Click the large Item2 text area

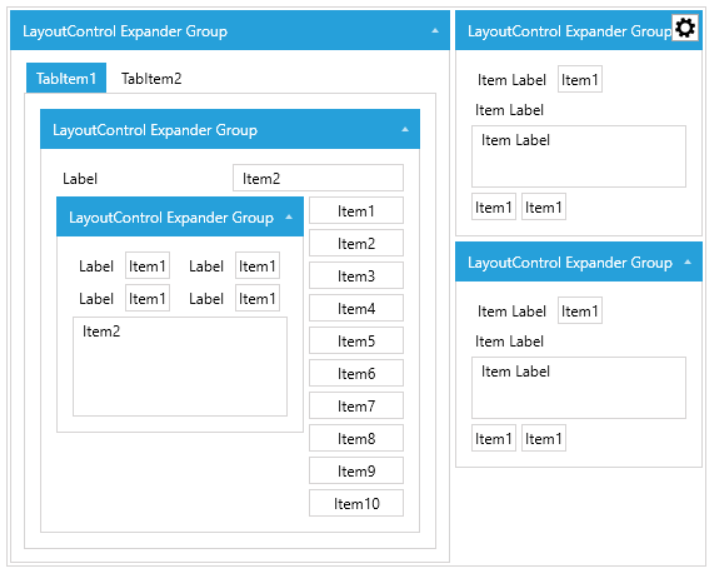180,366
